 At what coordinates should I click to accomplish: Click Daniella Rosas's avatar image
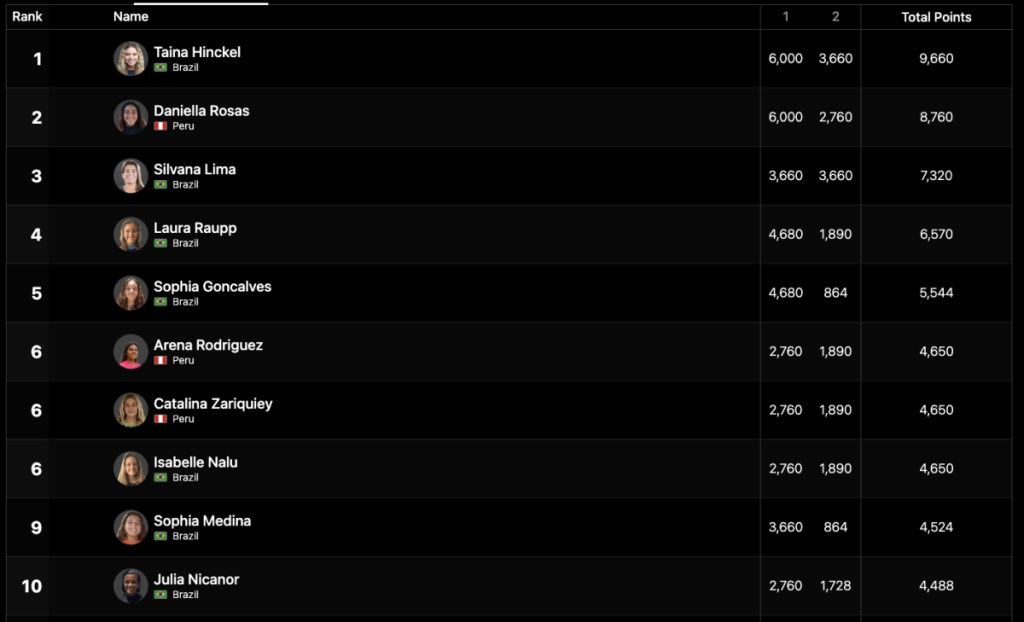[x=131, y=117]
